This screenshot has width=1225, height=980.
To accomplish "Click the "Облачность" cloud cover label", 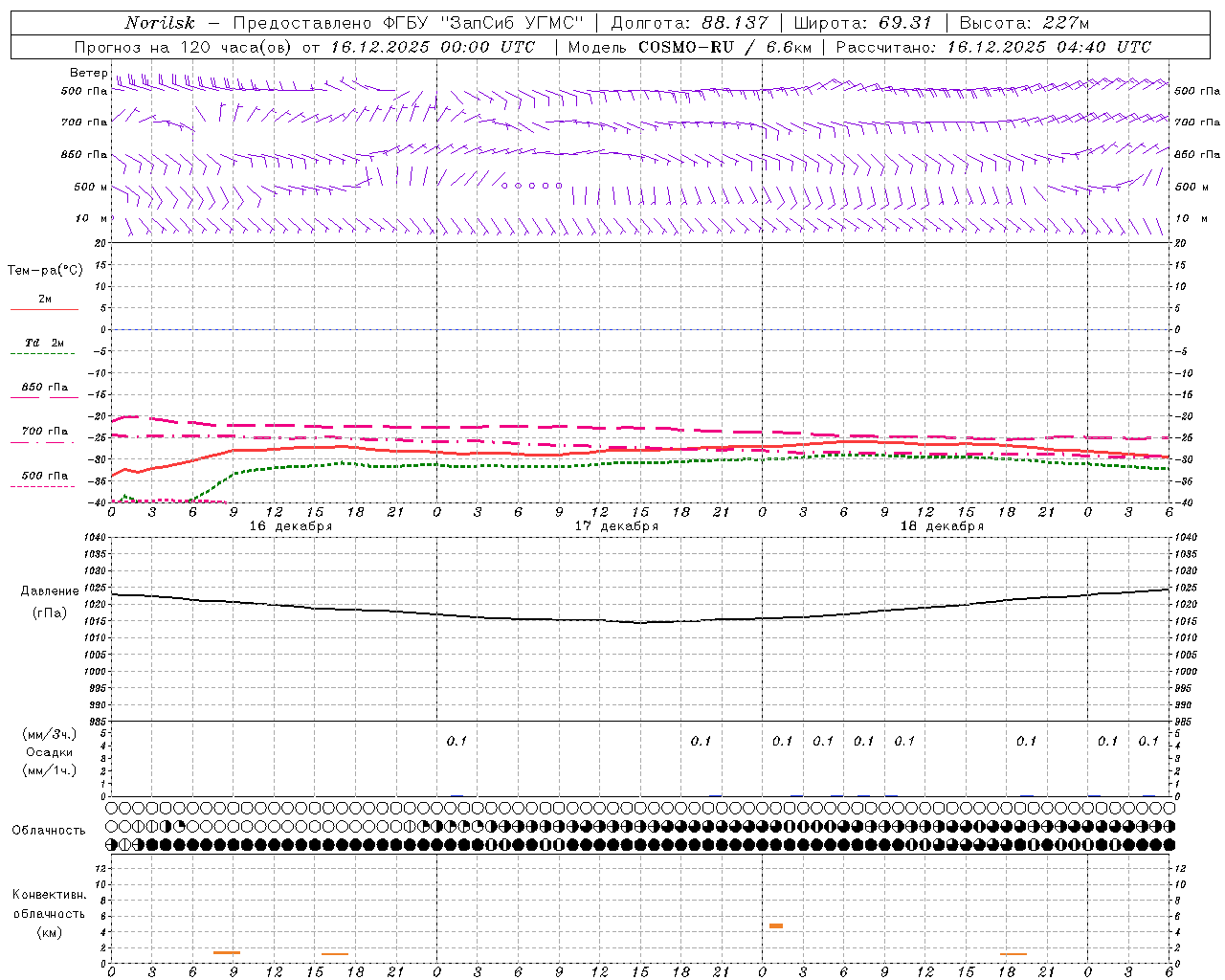I will point(49,831).
